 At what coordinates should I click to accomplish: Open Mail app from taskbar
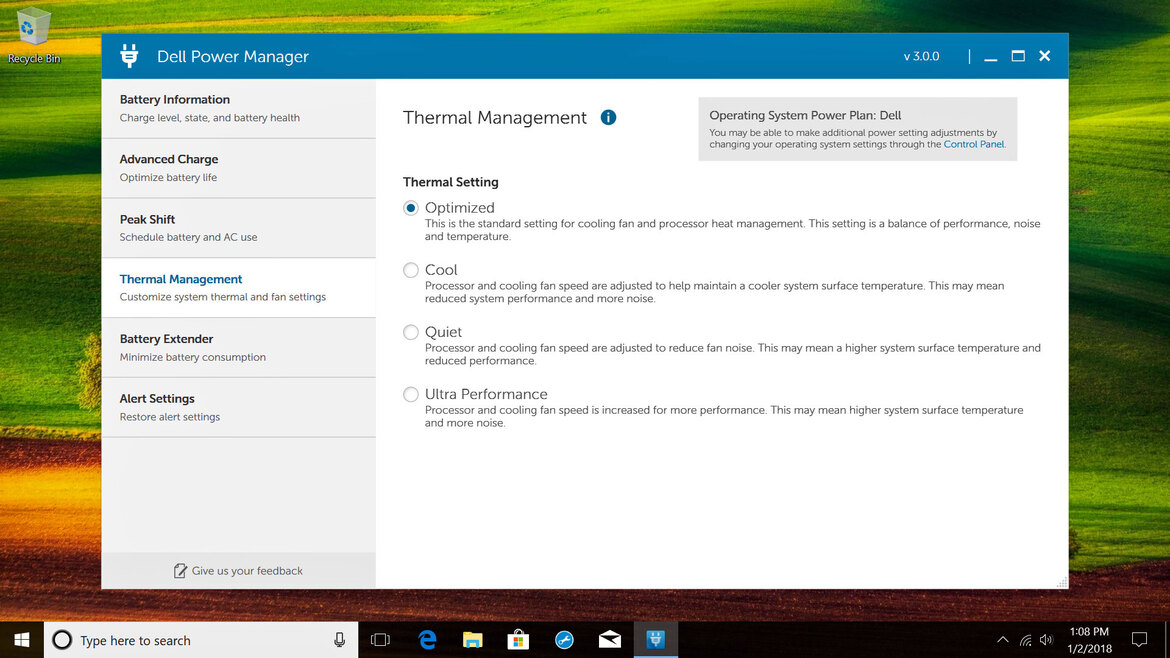(x=610, y=640)
